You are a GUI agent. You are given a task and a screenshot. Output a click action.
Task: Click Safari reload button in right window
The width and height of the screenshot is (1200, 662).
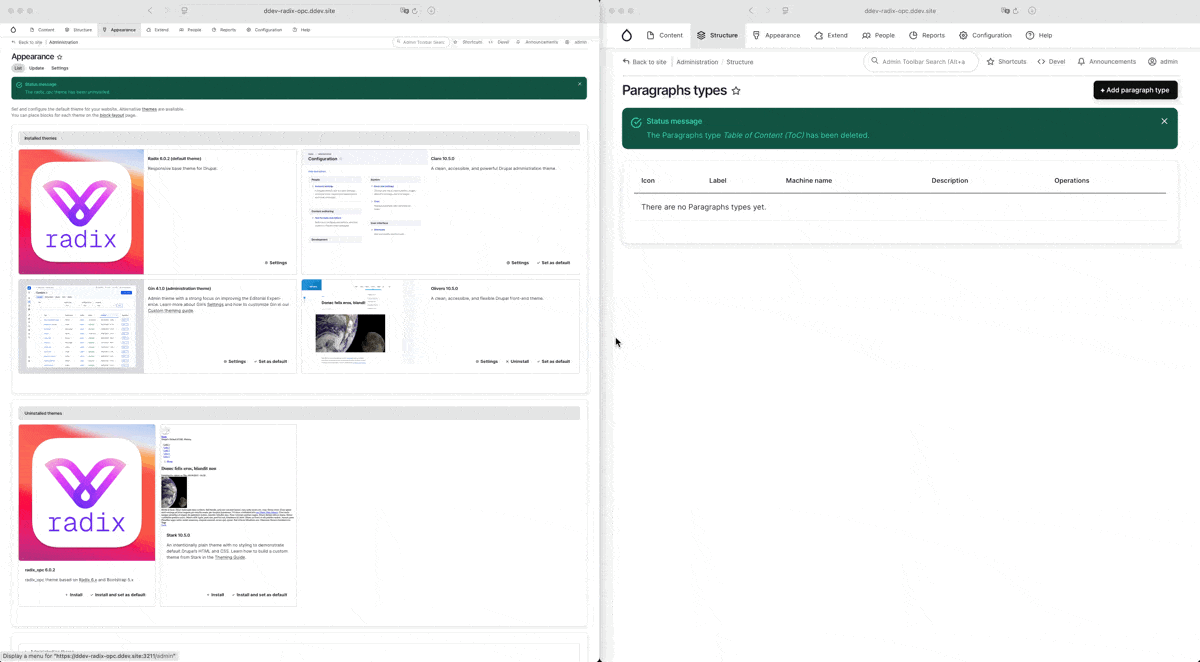1016,11
